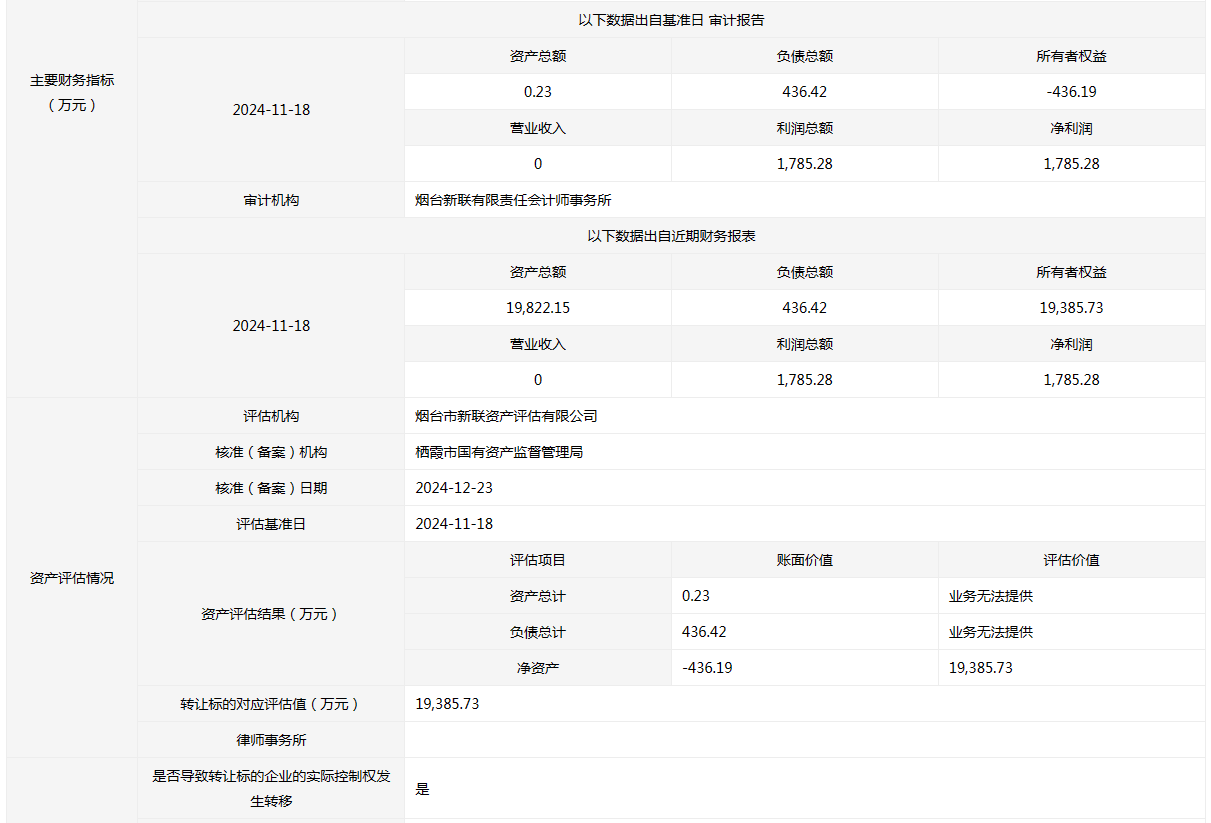Click the 以下数据出自基准日 审计报告 header

[671, 20]
